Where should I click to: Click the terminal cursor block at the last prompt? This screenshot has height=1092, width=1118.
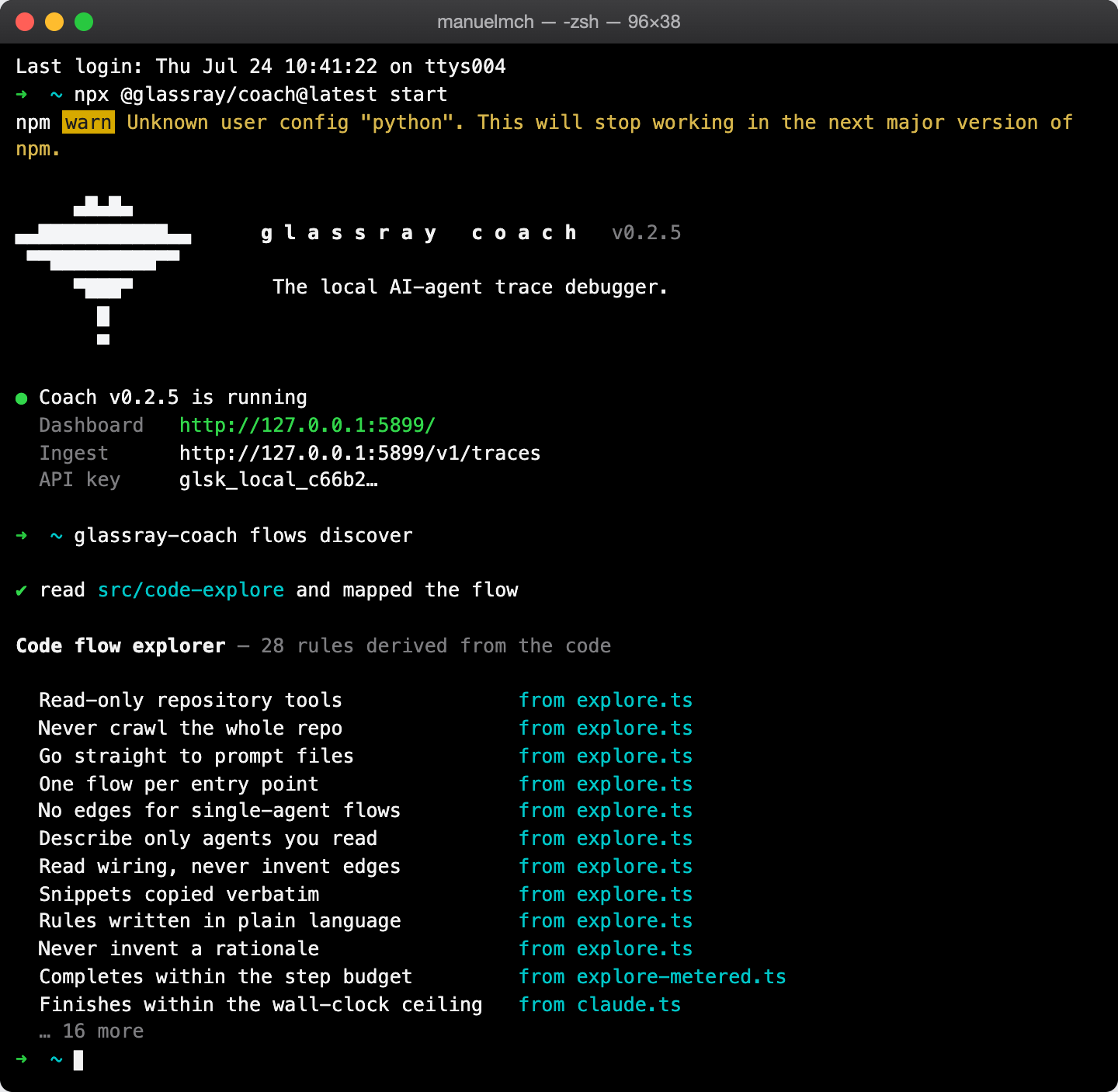click(x=78, y=1060)
